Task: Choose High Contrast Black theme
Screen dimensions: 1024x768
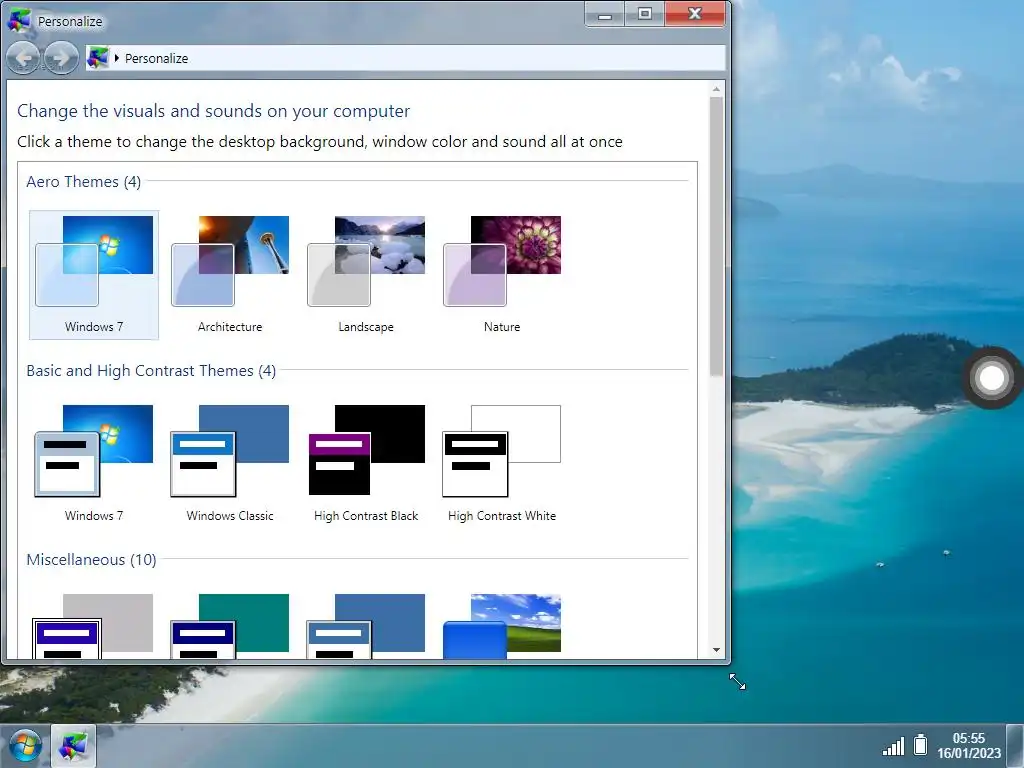Action: (x=366, y=463)
